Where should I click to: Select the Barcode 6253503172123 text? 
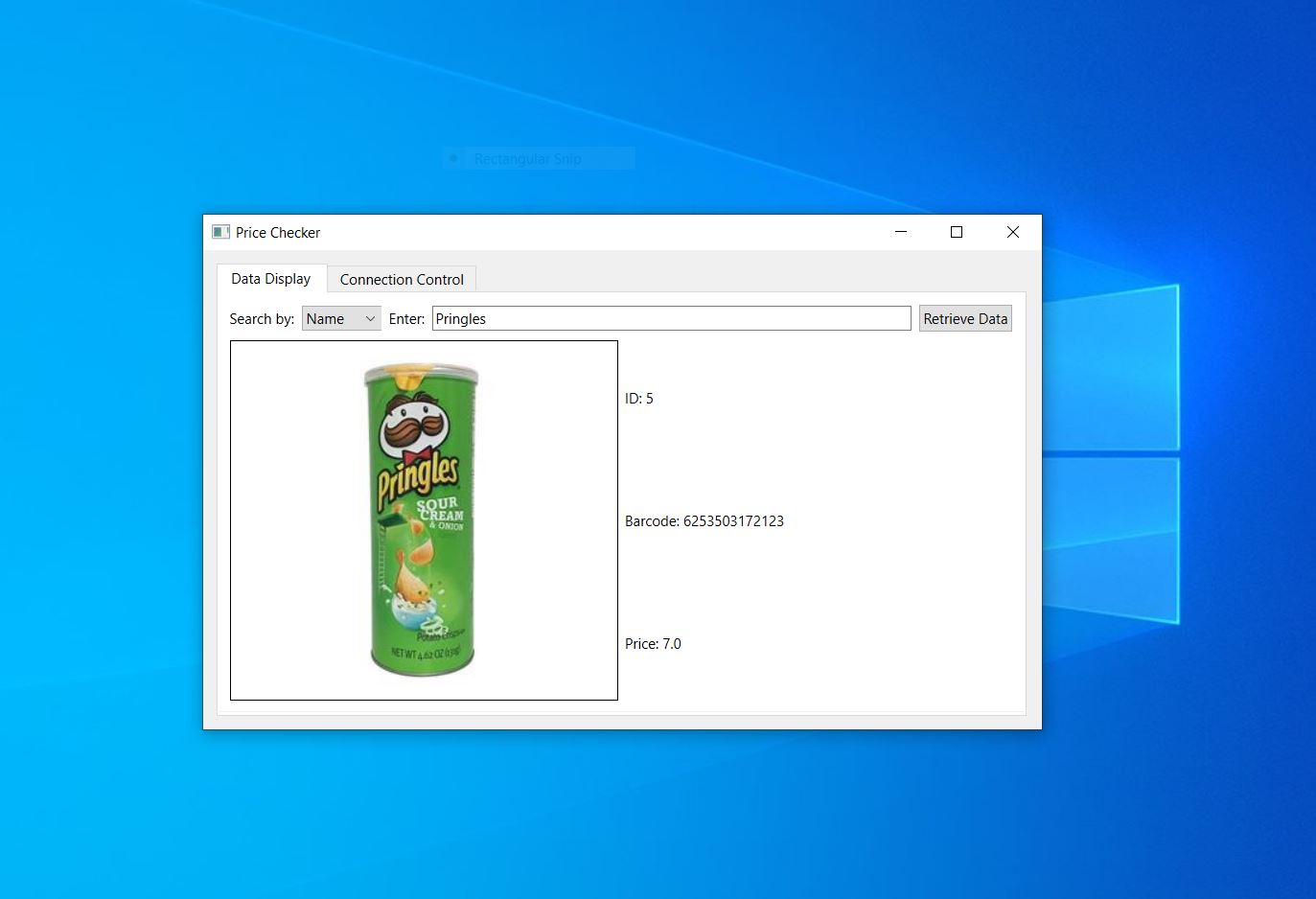704,521
